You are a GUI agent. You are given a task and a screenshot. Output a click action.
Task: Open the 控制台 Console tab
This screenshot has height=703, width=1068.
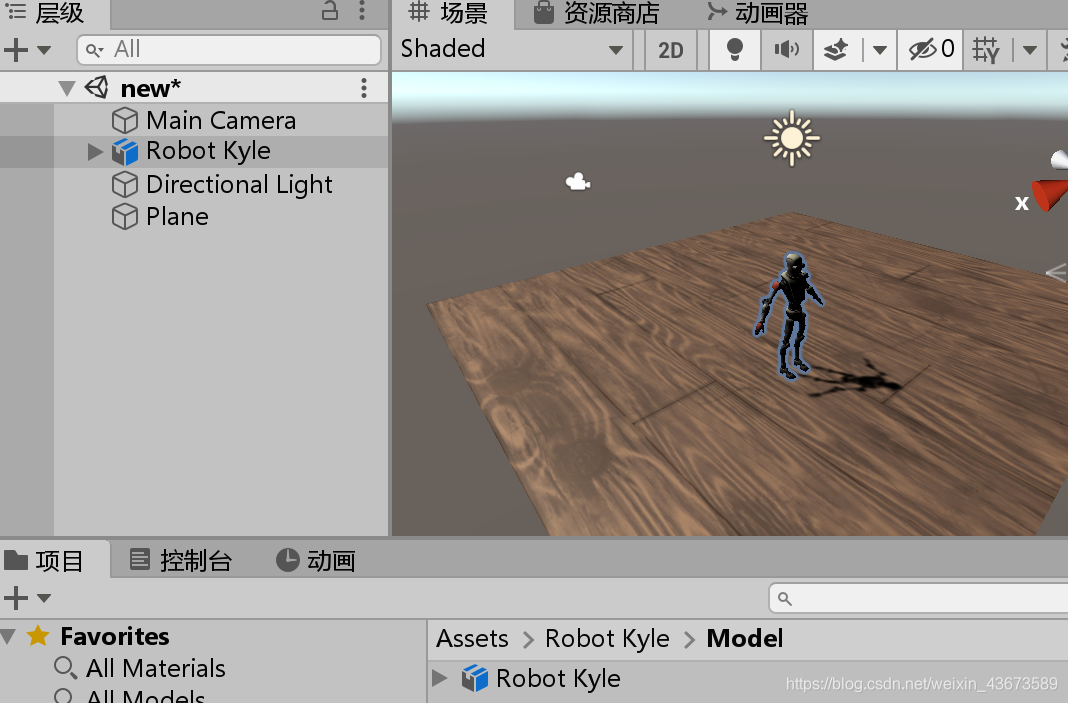[181, 561]
